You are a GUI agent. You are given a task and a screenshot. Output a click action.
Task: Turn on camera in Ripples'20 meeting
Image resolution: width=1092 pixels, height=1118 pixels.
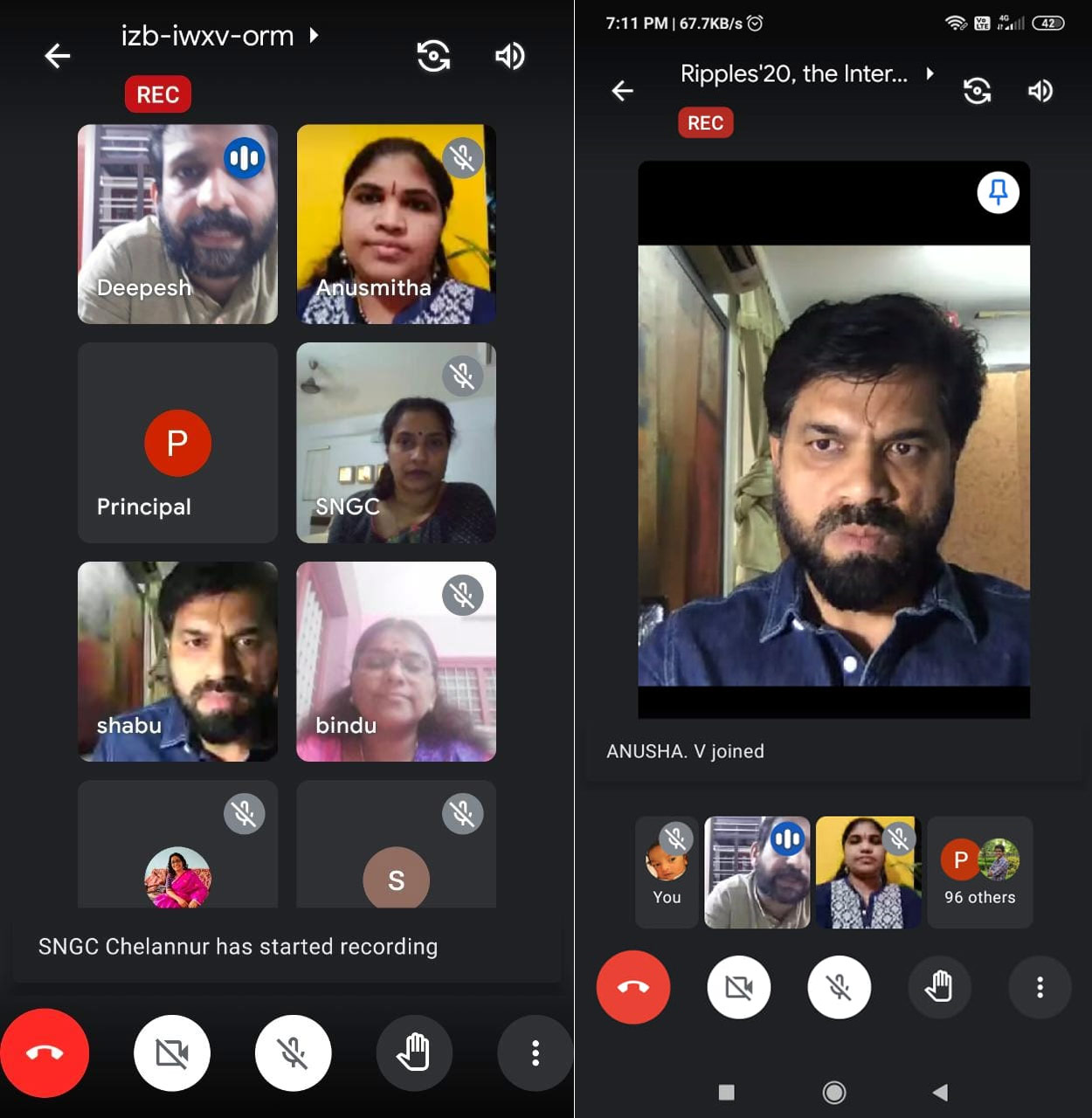(x=738, y=987)
